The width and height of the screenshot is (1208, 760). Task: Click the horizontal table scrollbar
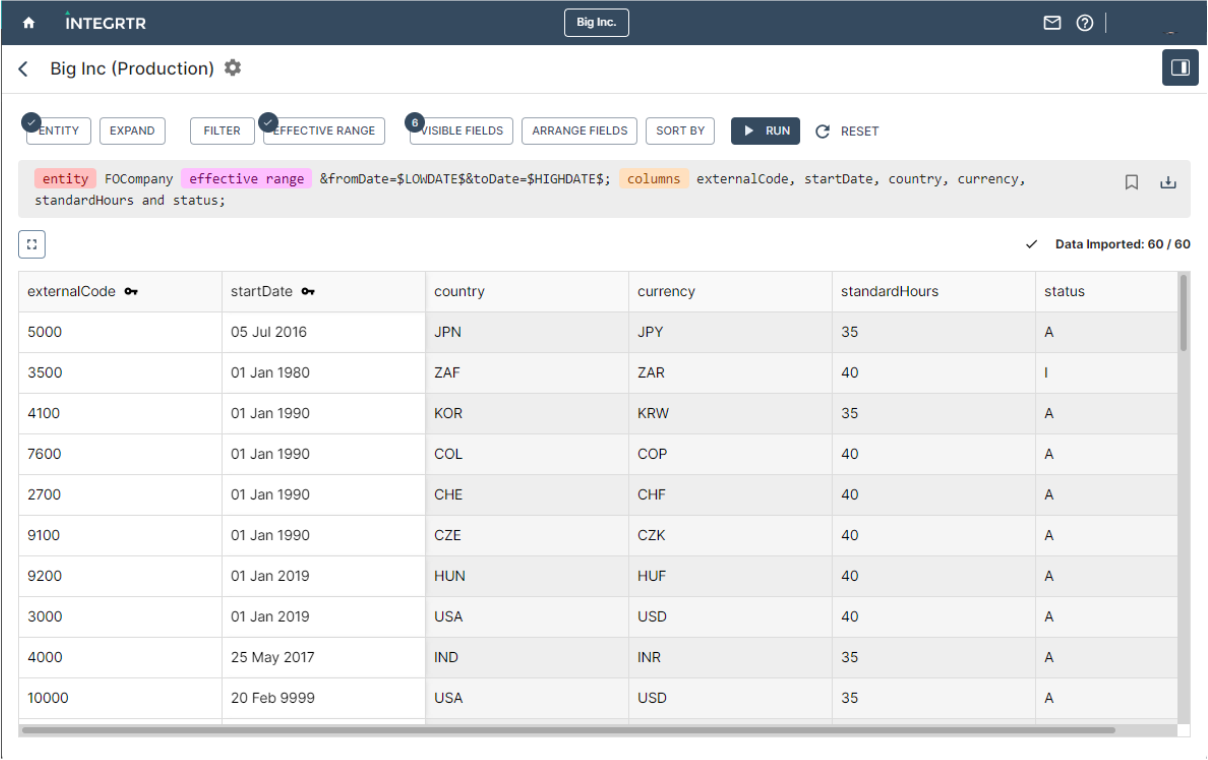pos(567,730)
